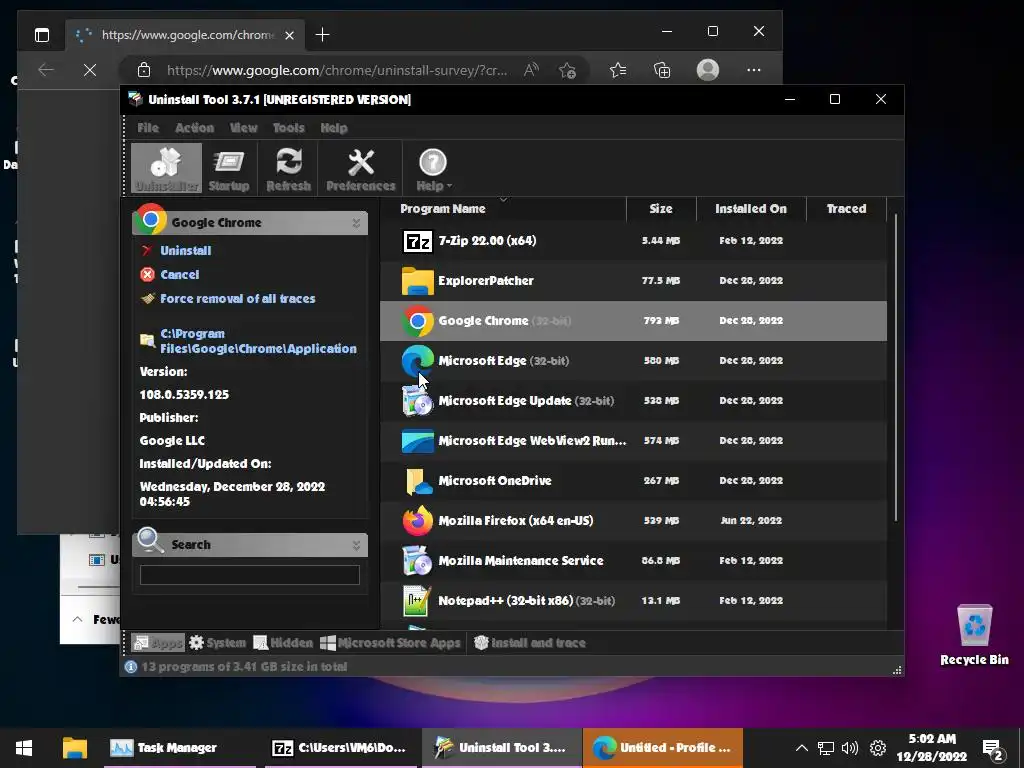Image resolution: width=1024 pixels, height=768 pixels.
Task: Open the Recycle Bin on the desktop
Action: coord(974,634)
